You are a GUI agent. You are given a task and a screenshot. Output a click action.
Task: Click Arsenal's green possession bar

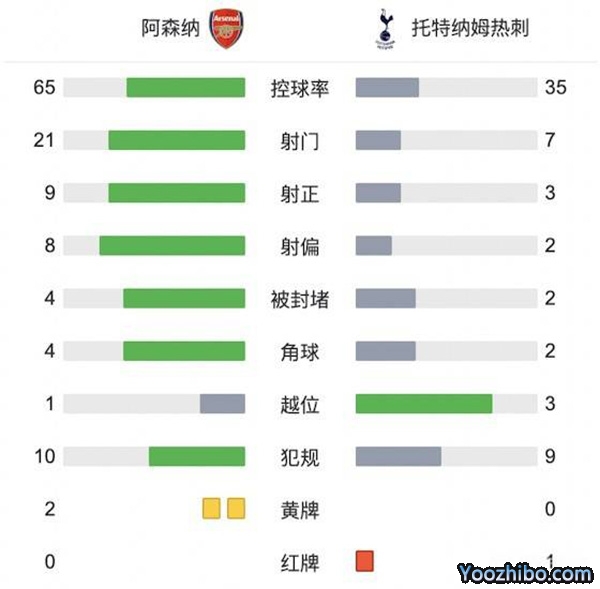185,88
